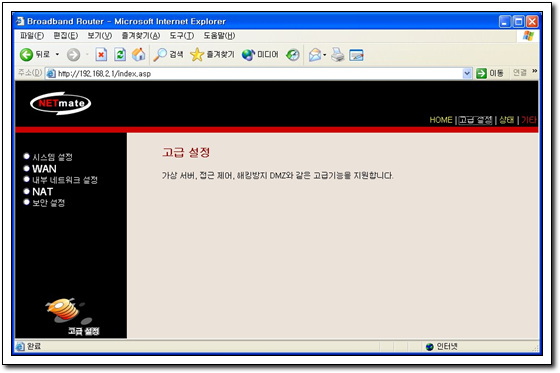
Task: Show browsing History icon
Action: 293,55
